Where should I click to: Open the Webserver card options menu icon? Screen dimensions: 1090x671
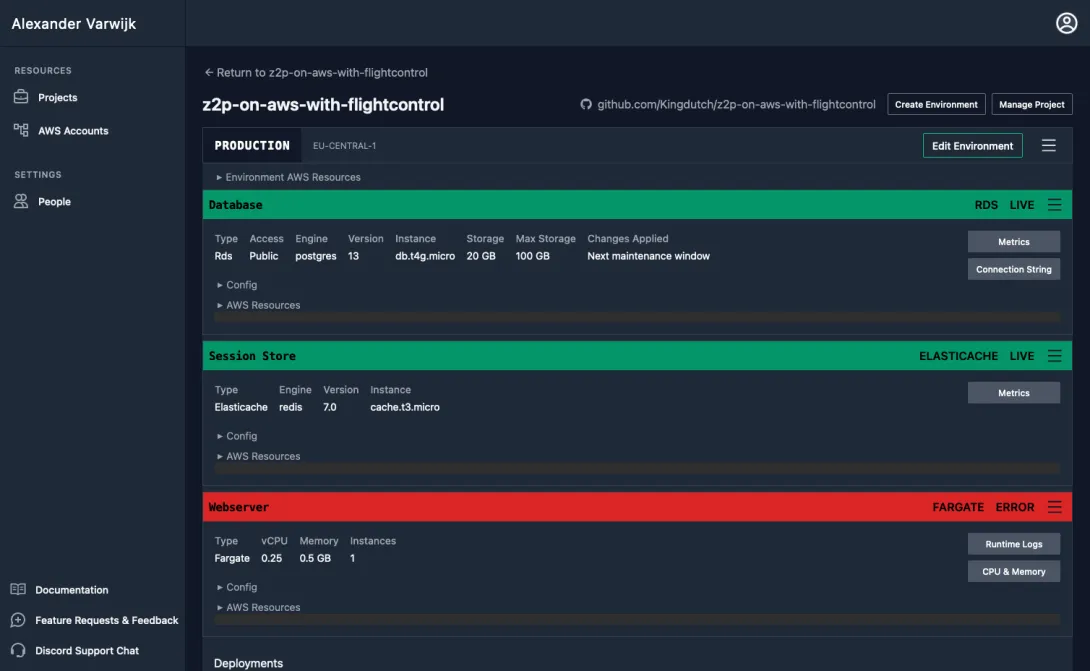(x=1054, y=506)
